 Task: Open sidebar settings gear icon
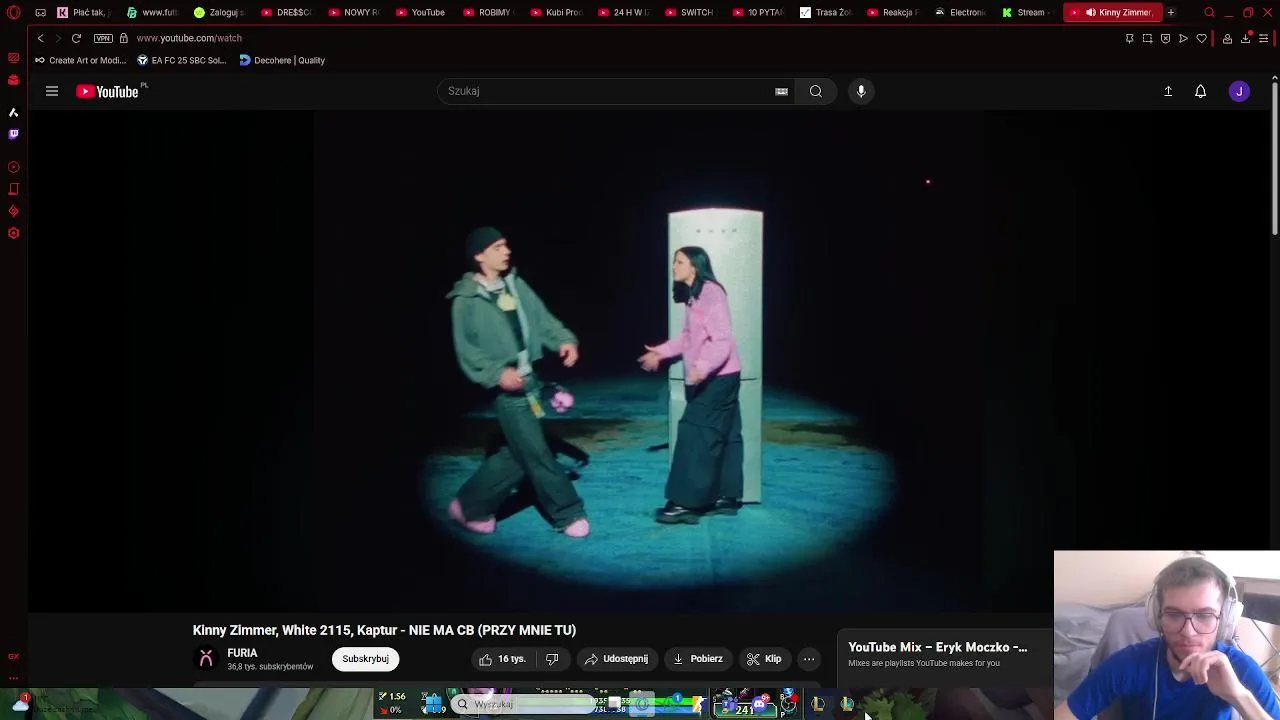[13, 233]
